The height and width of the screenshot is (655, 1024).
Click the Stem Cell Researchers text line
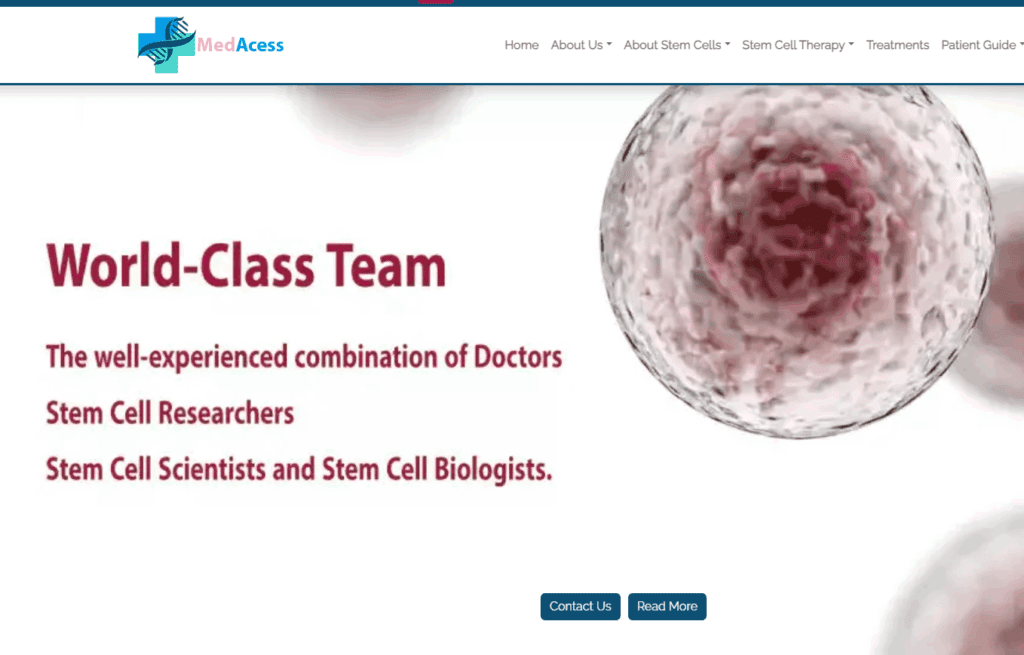(x=170, y=413)
